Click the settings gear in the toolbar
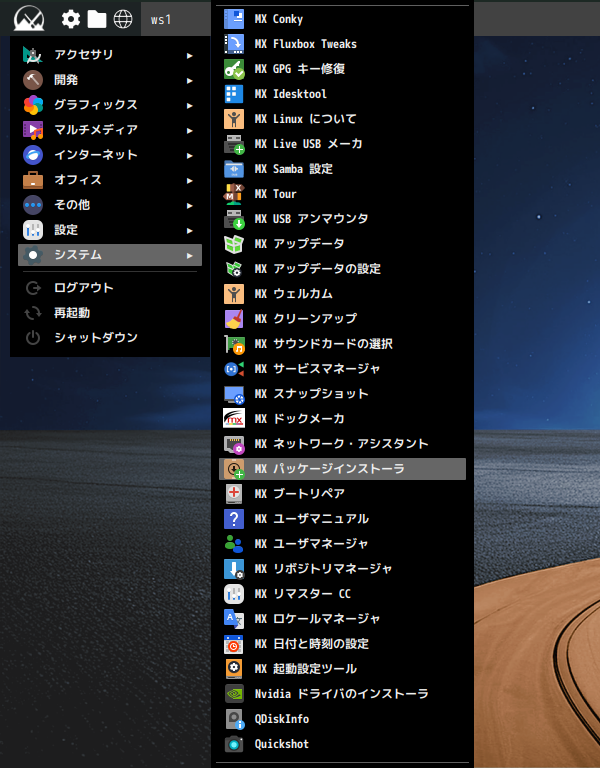 (71, 19)
